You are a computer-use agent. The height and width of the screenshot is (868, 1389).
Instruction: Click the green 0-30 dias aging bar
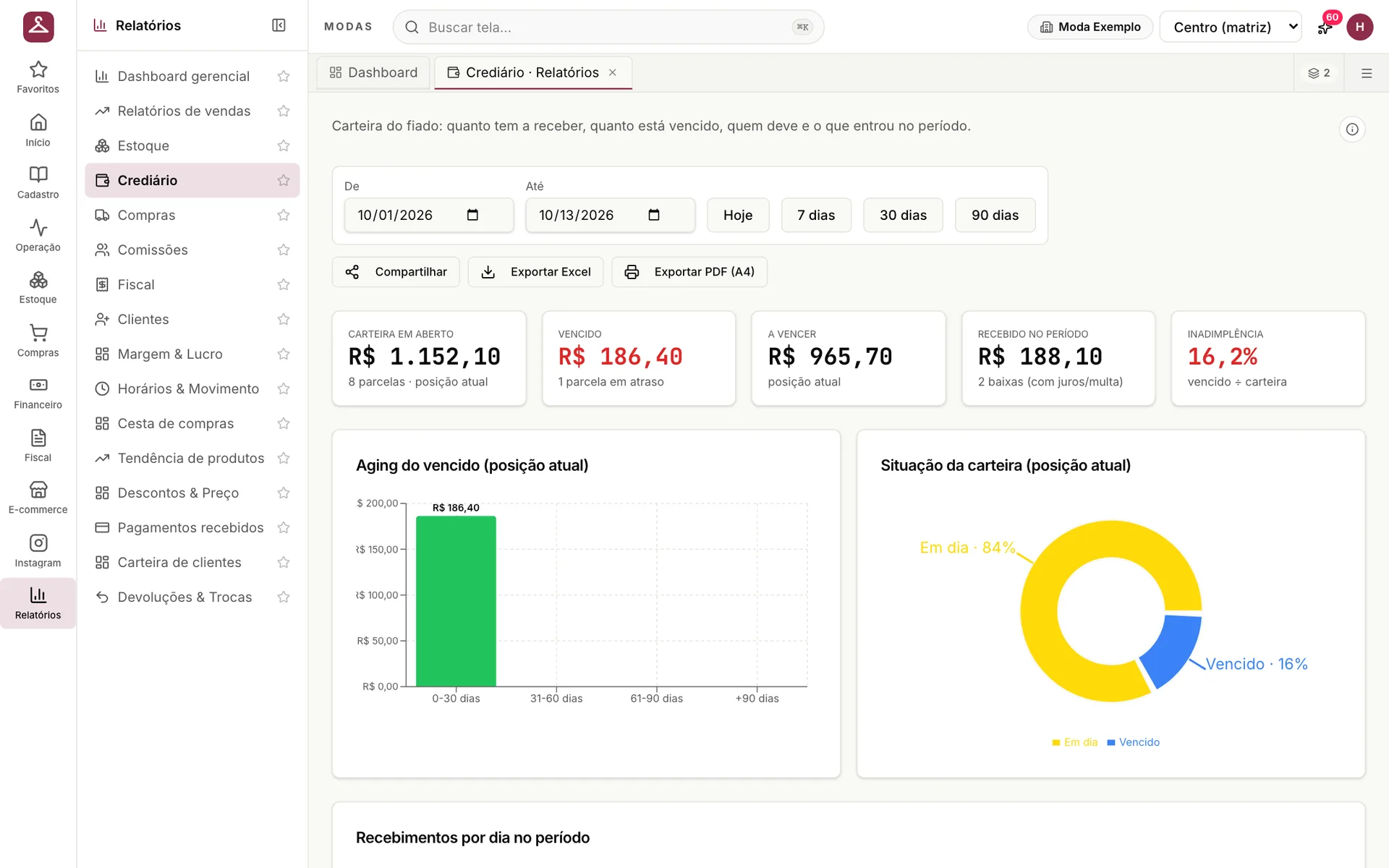[456, 601]
